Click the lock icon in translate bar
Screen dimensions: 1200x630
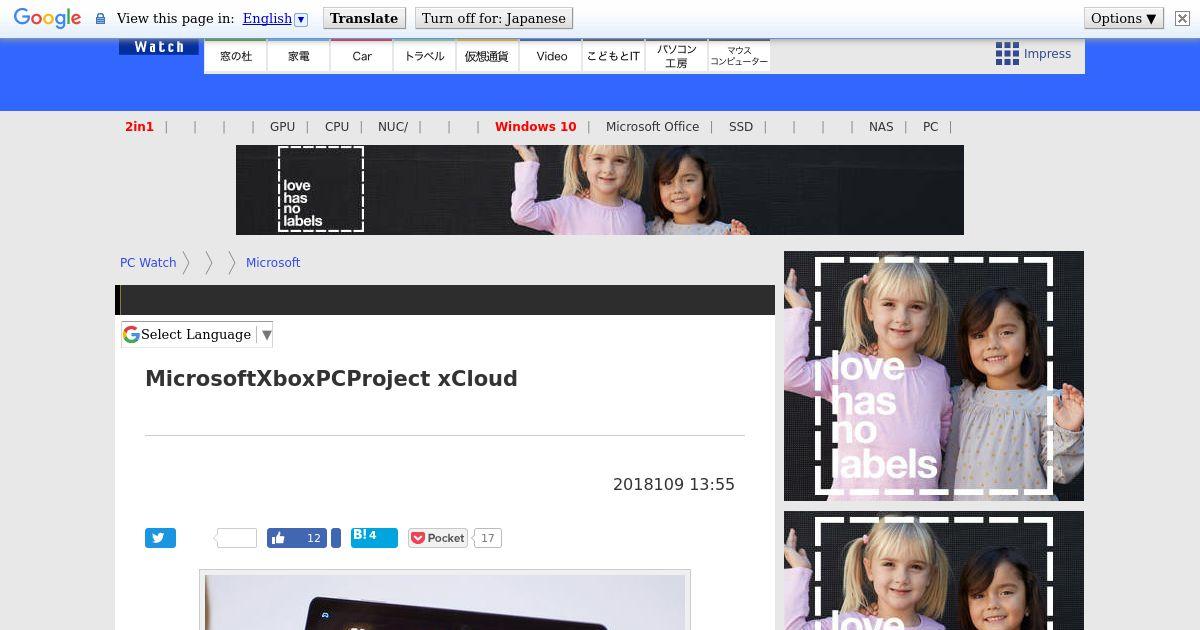(x=100, y=18)
